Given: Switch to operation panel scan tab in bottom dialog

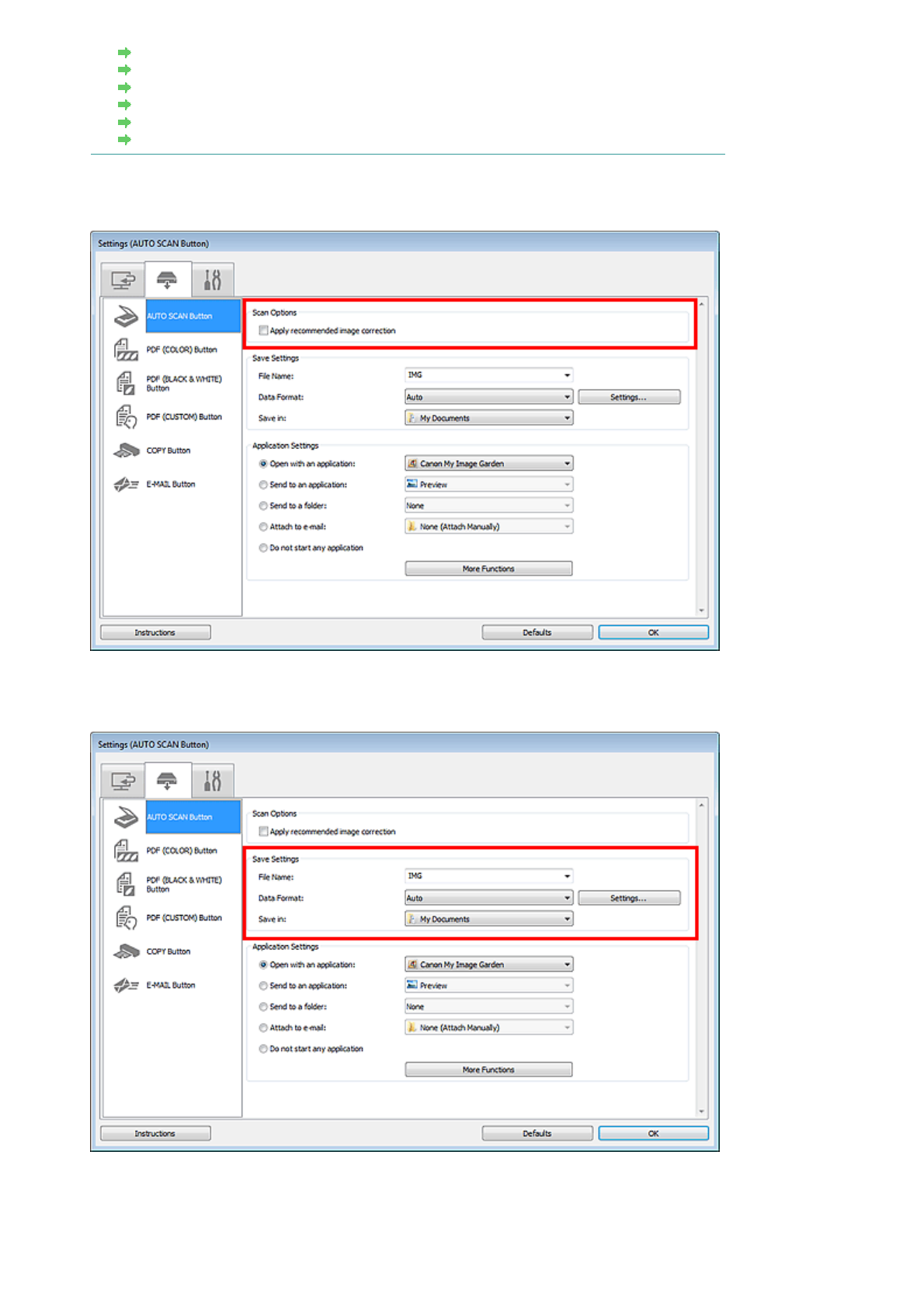Looking at the screenshot, I should (x=167, y=781).
